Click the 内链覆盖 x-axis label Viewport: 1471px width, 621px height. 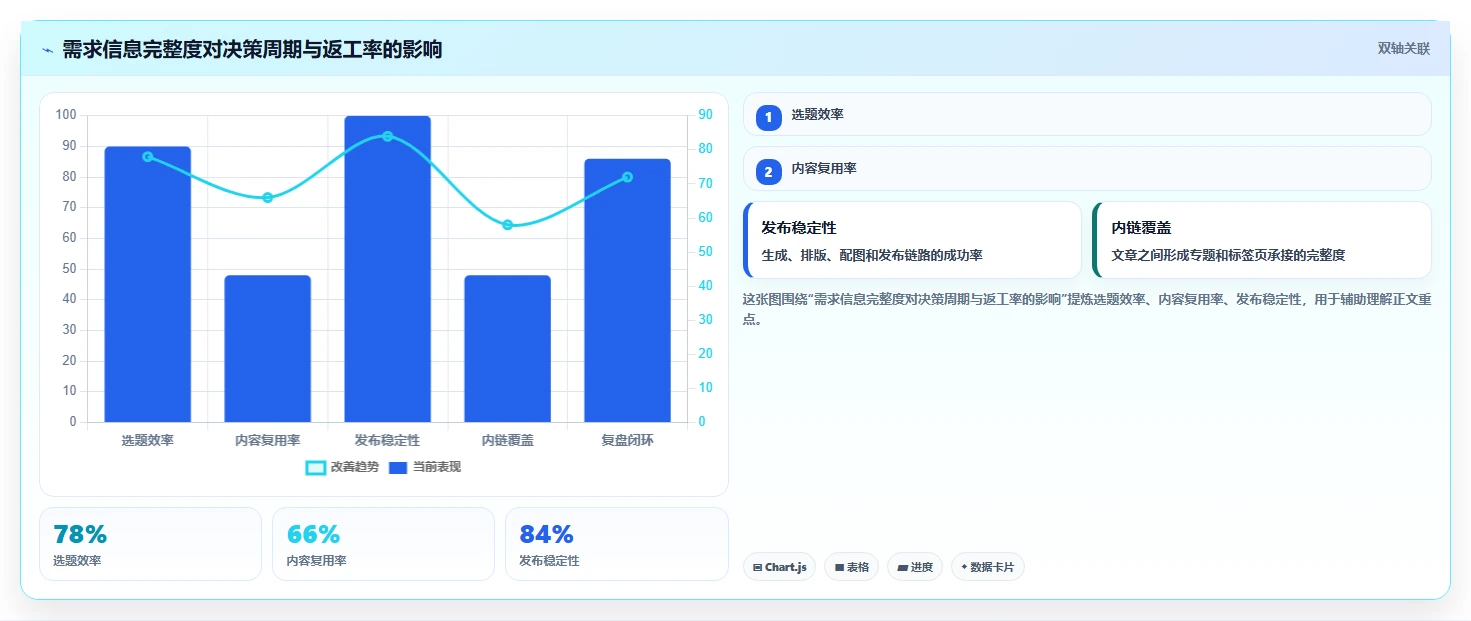[x=508, y=440]
